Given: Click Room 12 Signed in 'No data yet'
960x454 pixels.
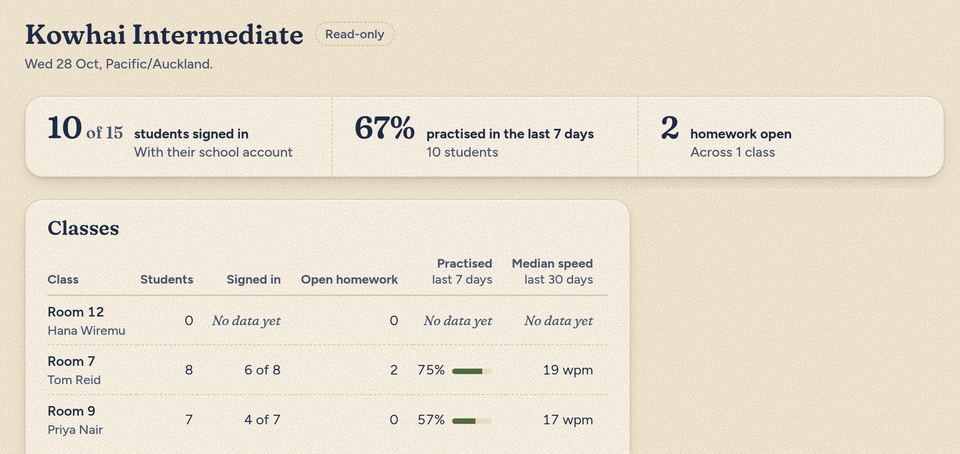Looking at the screenshot, I should click(x=246, y=321).
